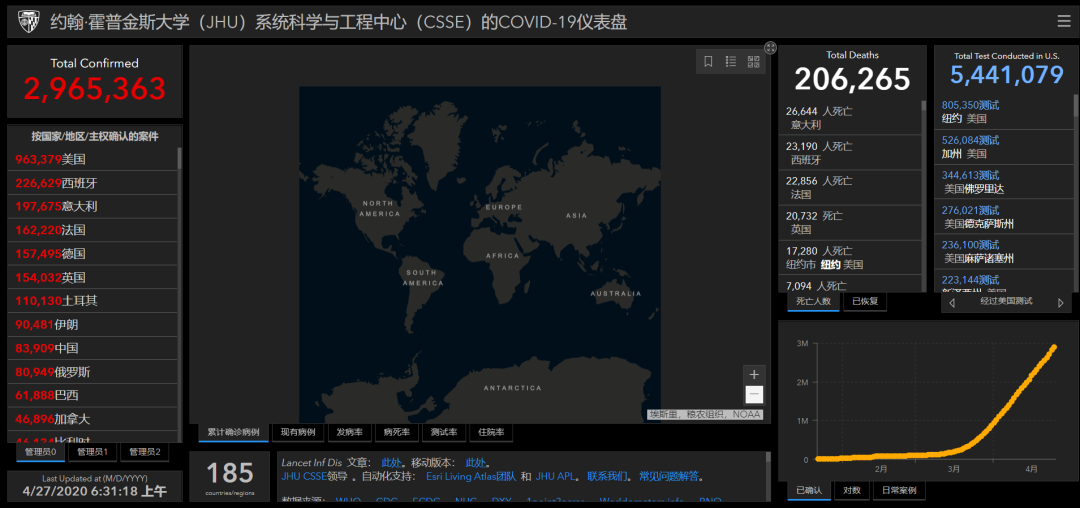The height and width of the screenshot is (508, 1080).
Task: Zoom in on the map
Action: click(x=754, y=374)
